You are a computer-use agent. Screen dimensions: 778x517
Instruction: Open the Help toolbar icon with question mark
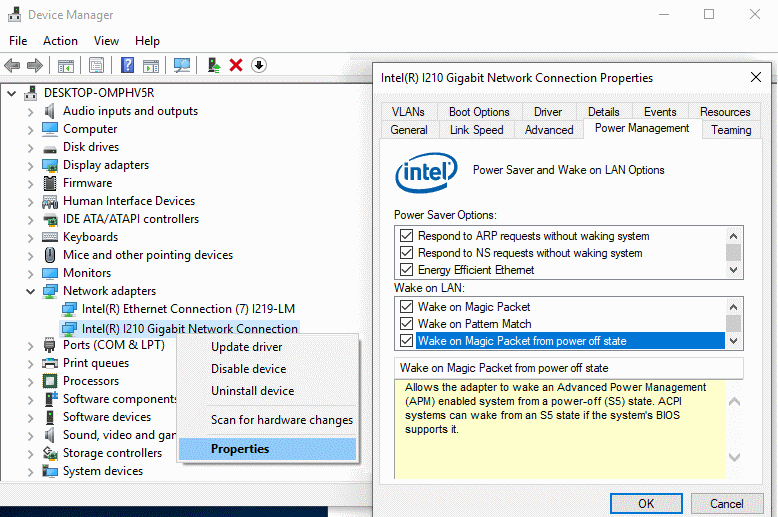[128, 65]
